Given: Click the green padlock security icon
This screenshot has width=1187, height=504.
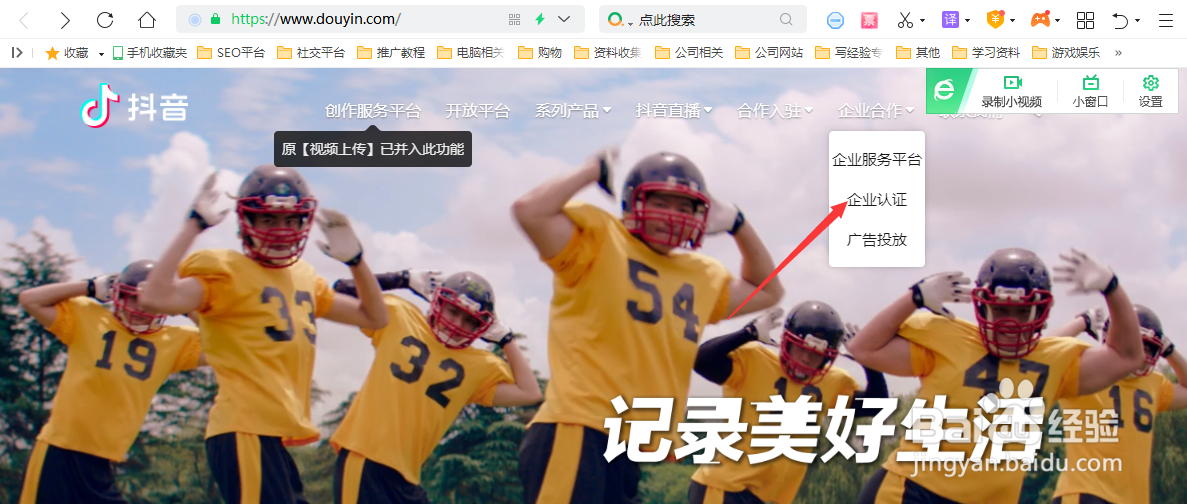Looking at the screenshot, I should coord(217,20).
